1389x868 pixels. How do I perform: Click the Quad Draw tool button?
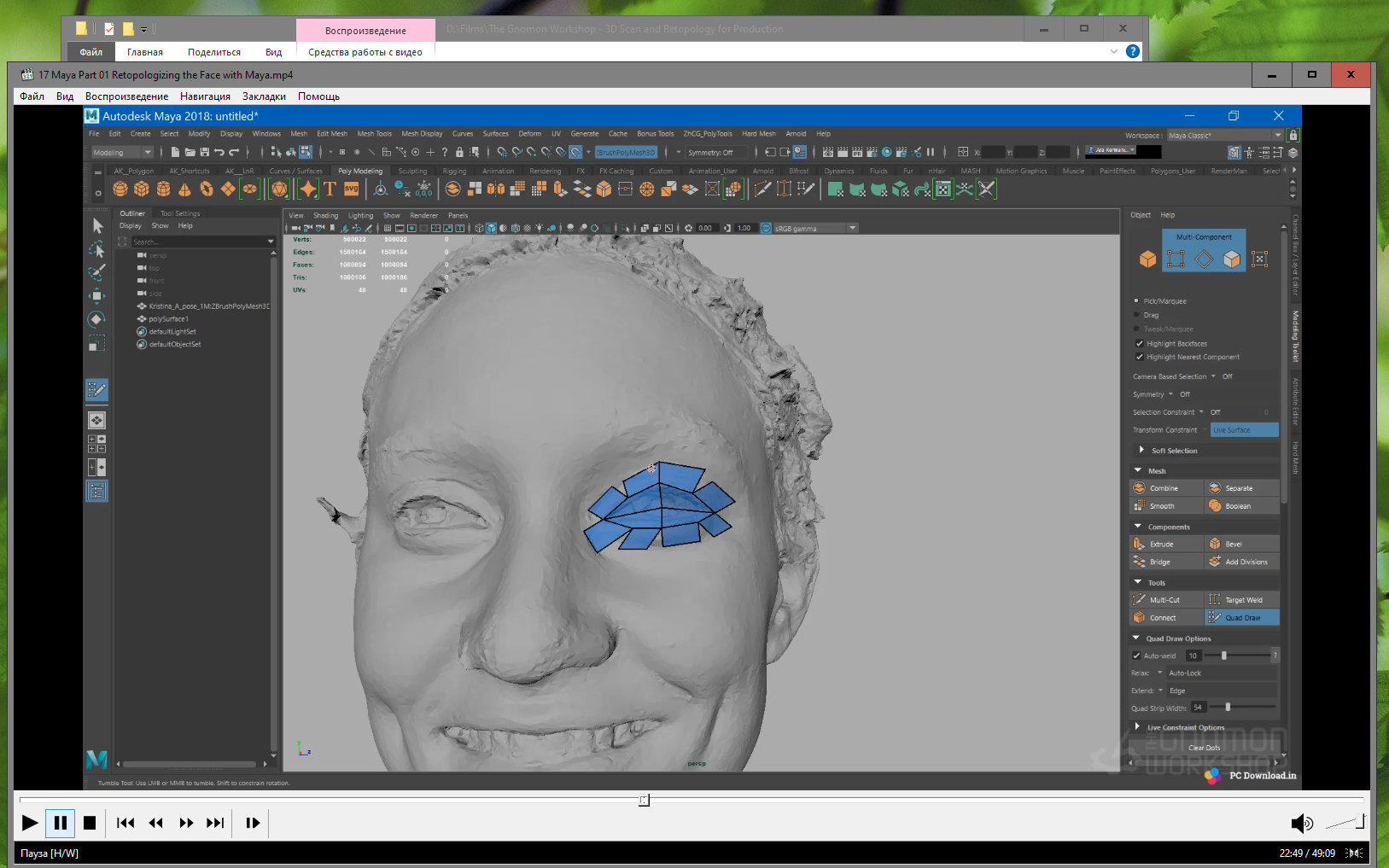pos(1241,618)
